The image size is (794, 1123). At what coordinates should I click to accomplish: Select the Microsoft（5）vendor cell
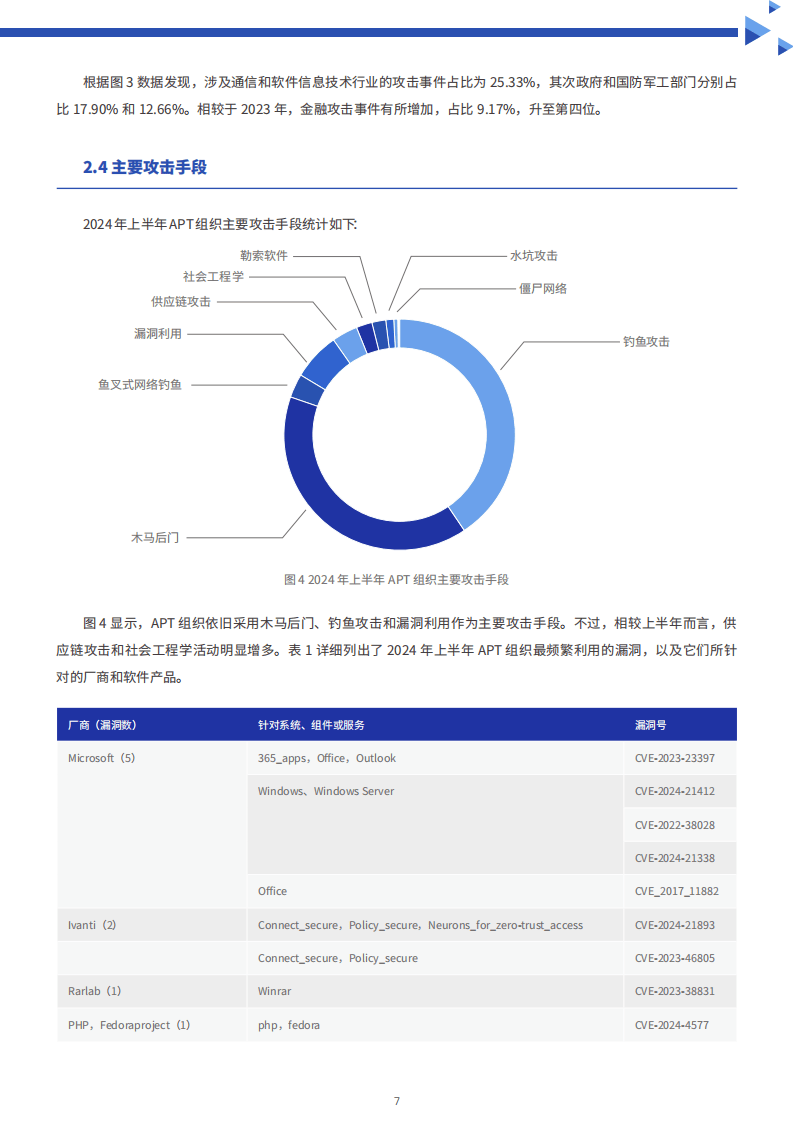pos(102,758)
